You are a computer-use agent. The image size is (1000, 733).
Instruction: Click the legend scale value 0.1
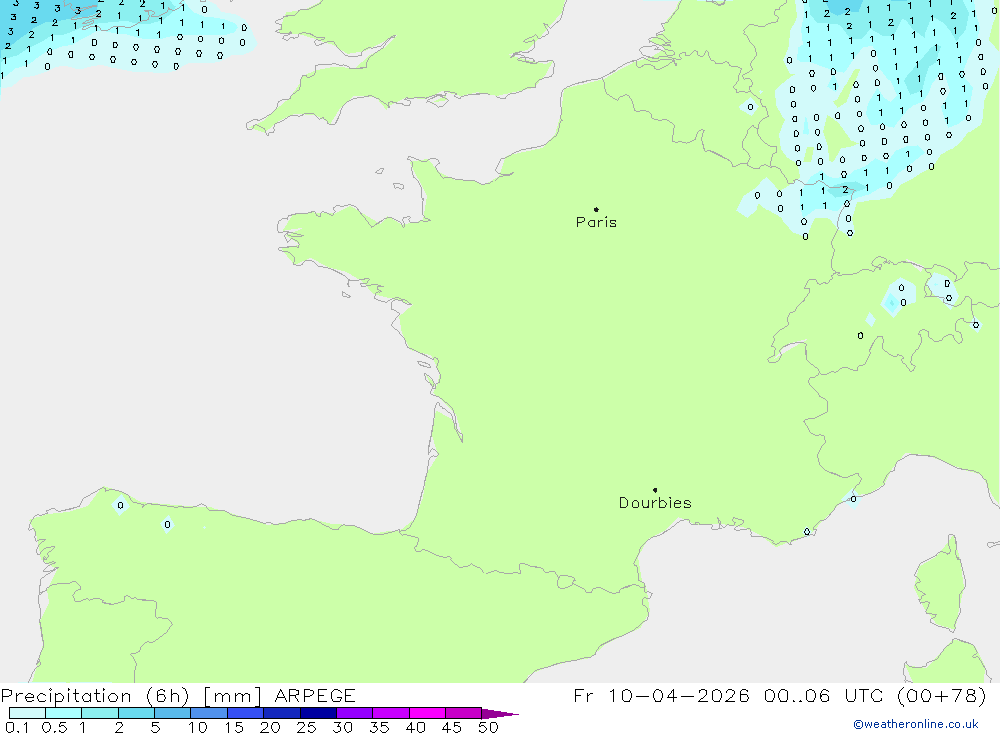coord(17,727)
